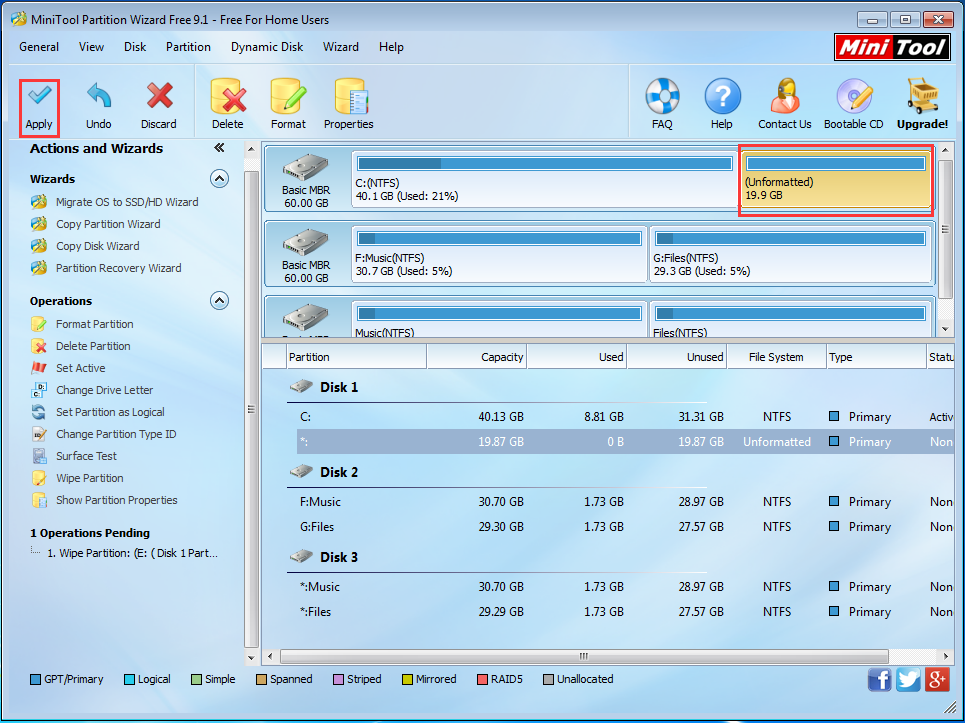Discard all pending changes

(159, 108)
